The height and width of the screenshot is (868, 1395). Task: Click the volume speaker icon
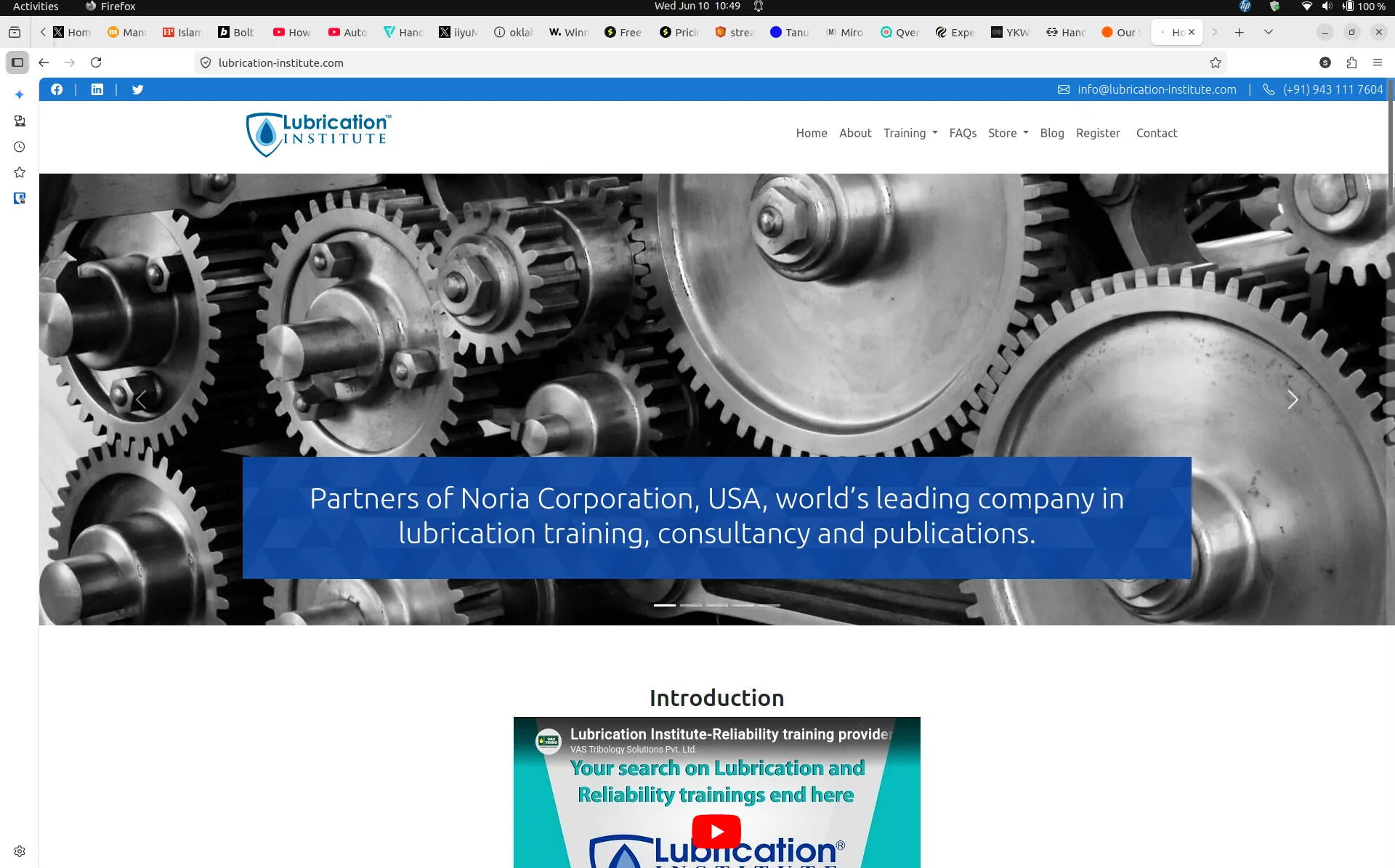[x=1327, y=7]
